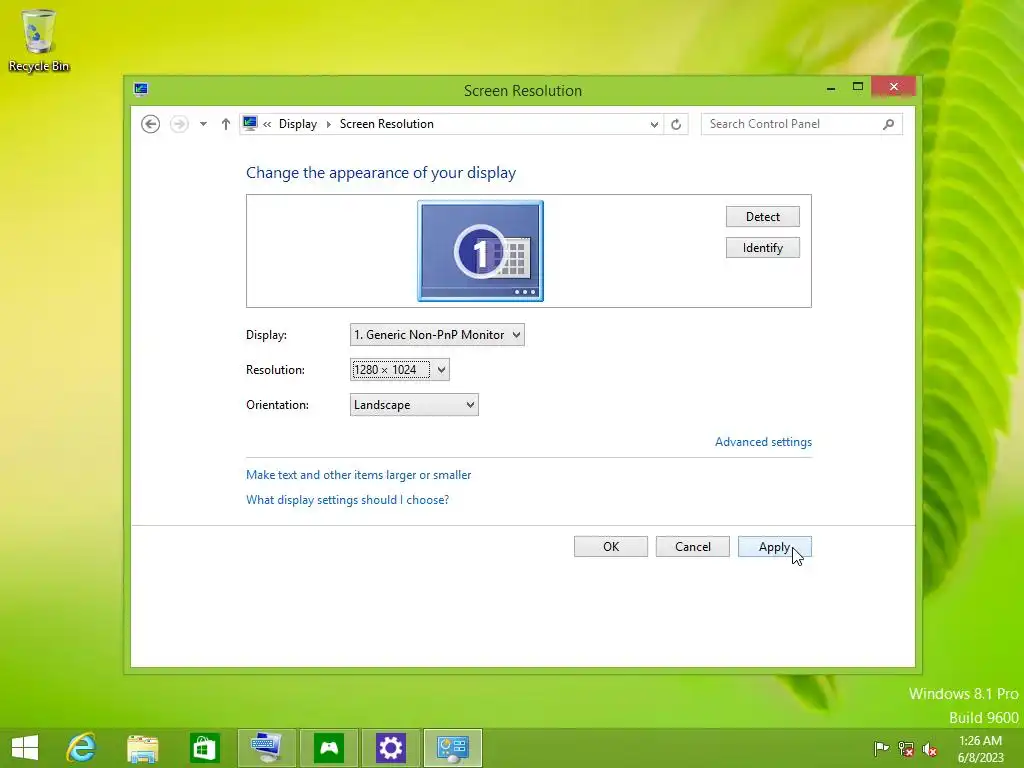
Task: Refresh the Control Panel page
Action: [676, 124]
